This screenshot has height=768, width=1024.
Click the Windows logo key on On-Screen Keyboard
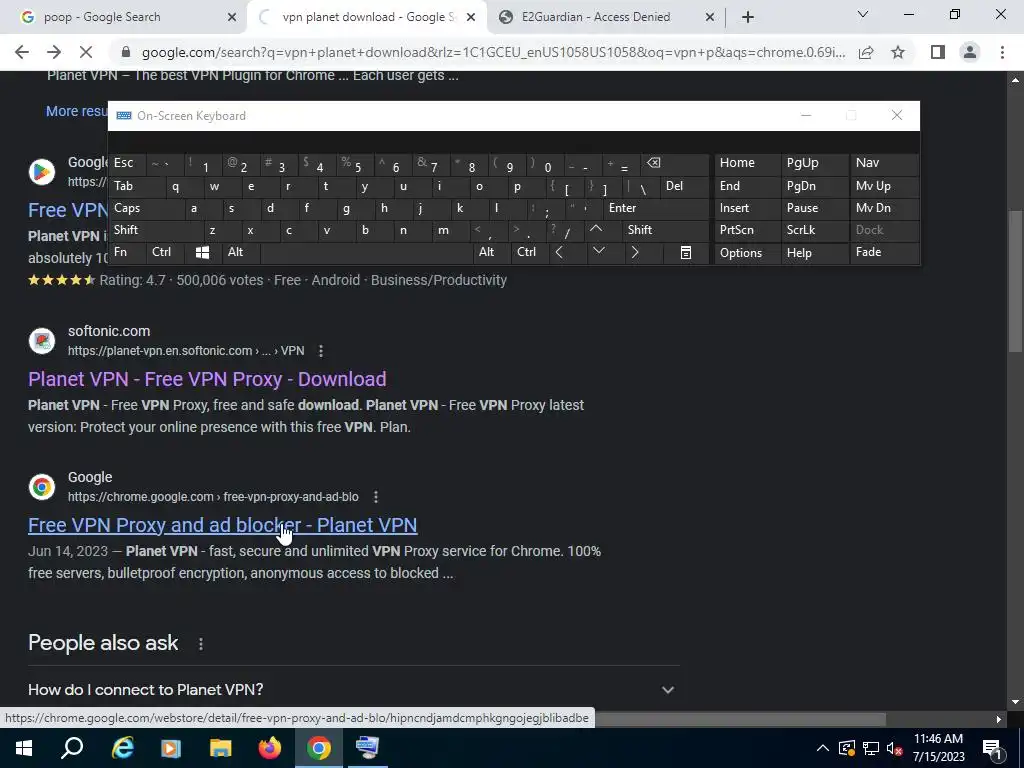tap(202, 253)
